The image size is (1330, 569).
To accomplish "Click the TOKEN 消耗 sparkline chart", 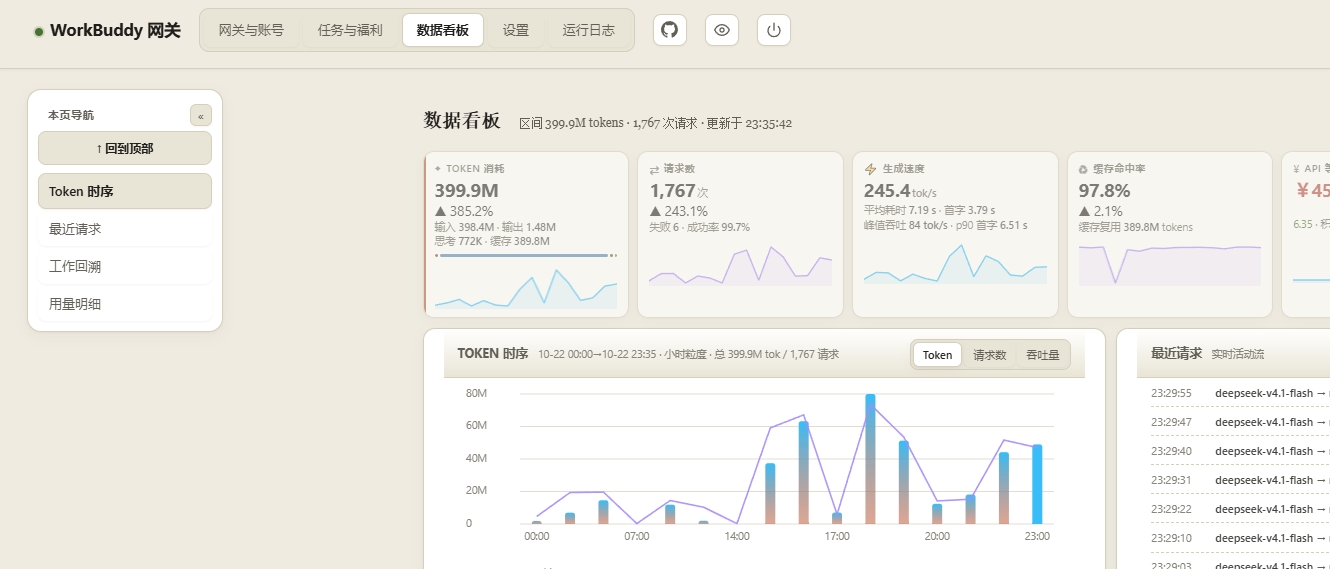I will pyautogui.click(x=526, y=288).
